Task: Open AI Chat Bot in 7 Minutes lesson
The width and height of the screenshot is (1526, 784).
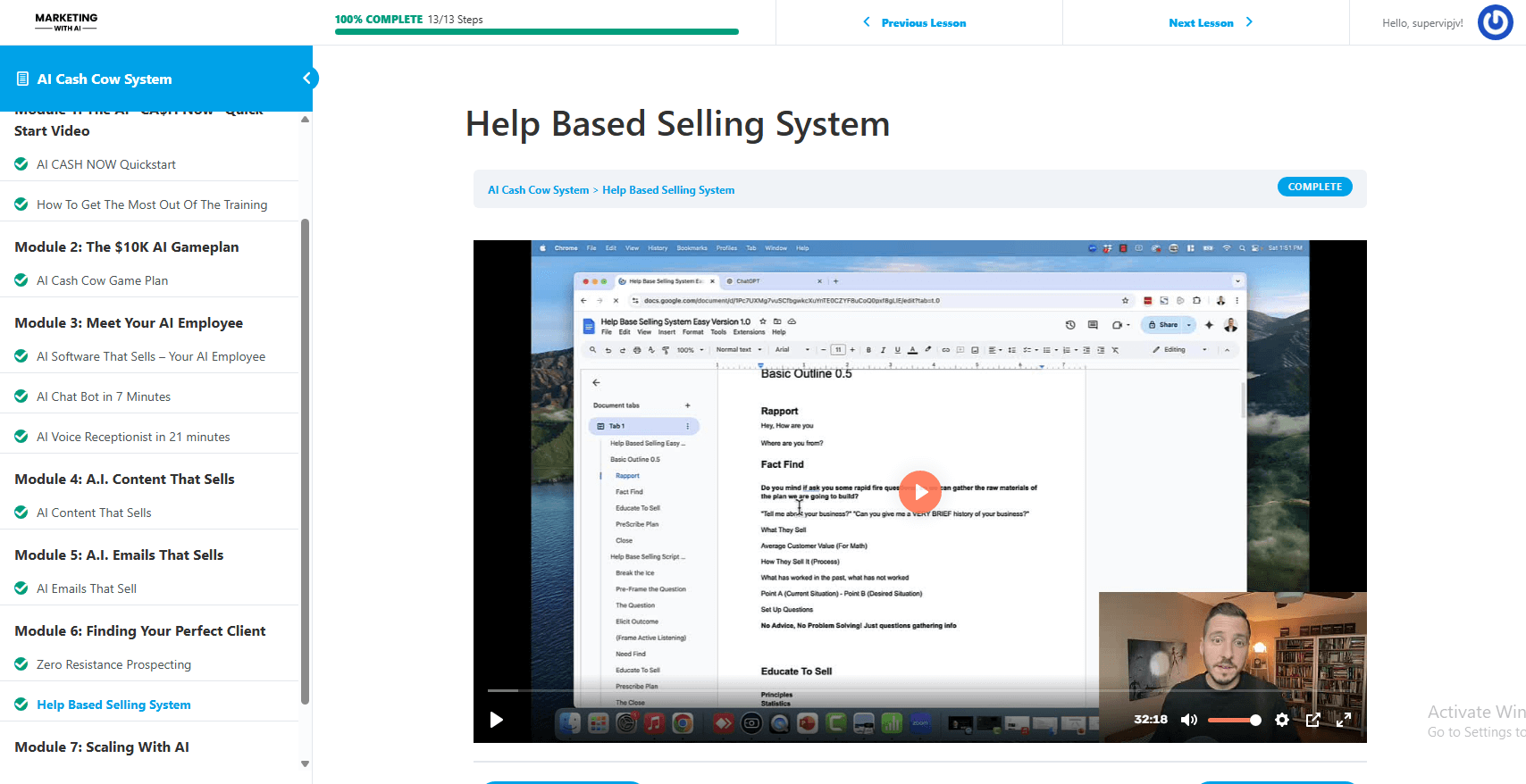Action: [104, 396]
